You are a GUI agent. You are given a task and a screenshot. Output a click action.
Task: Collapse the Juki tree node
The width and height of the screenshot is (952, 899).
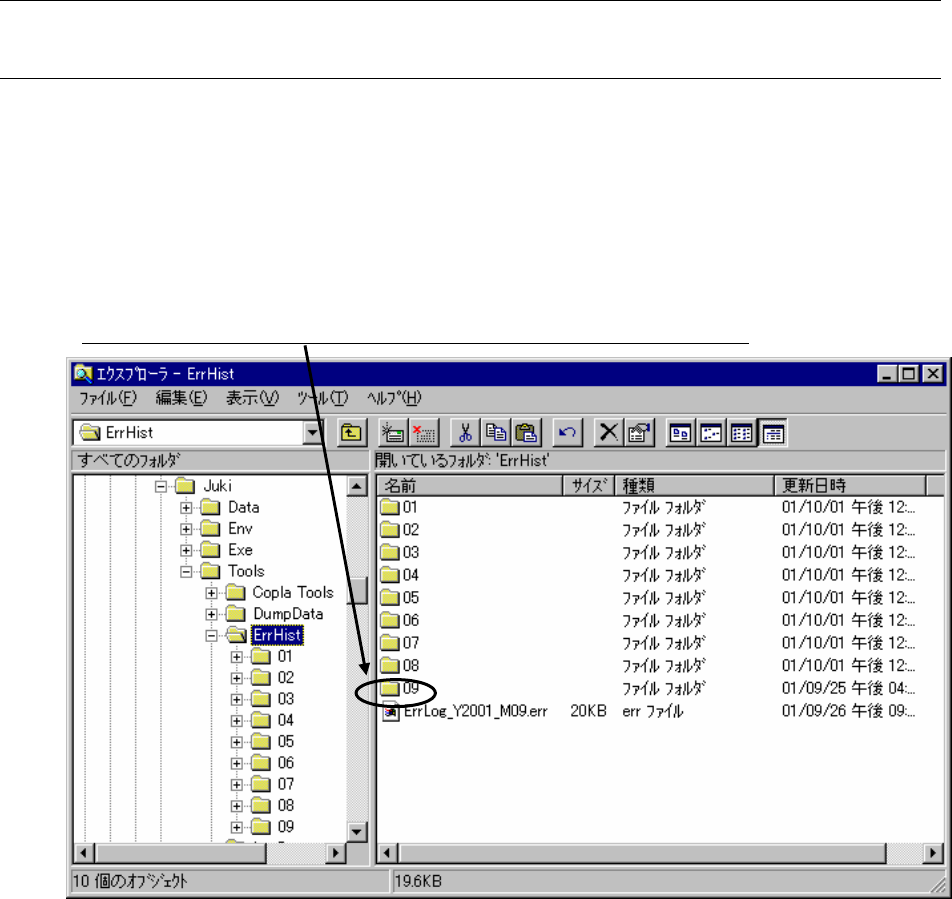tap(161, 486)
